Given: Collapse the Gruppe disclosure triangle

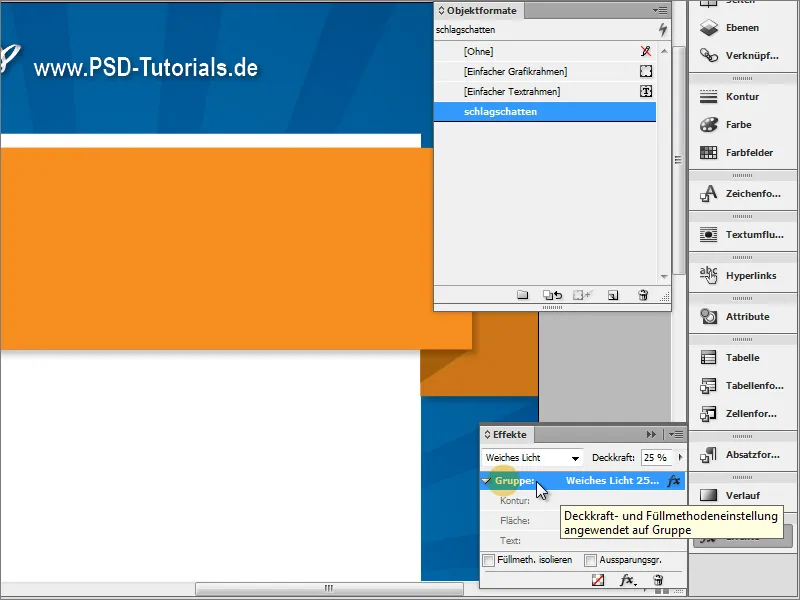Looking at the screenshot, I should 487,481.
